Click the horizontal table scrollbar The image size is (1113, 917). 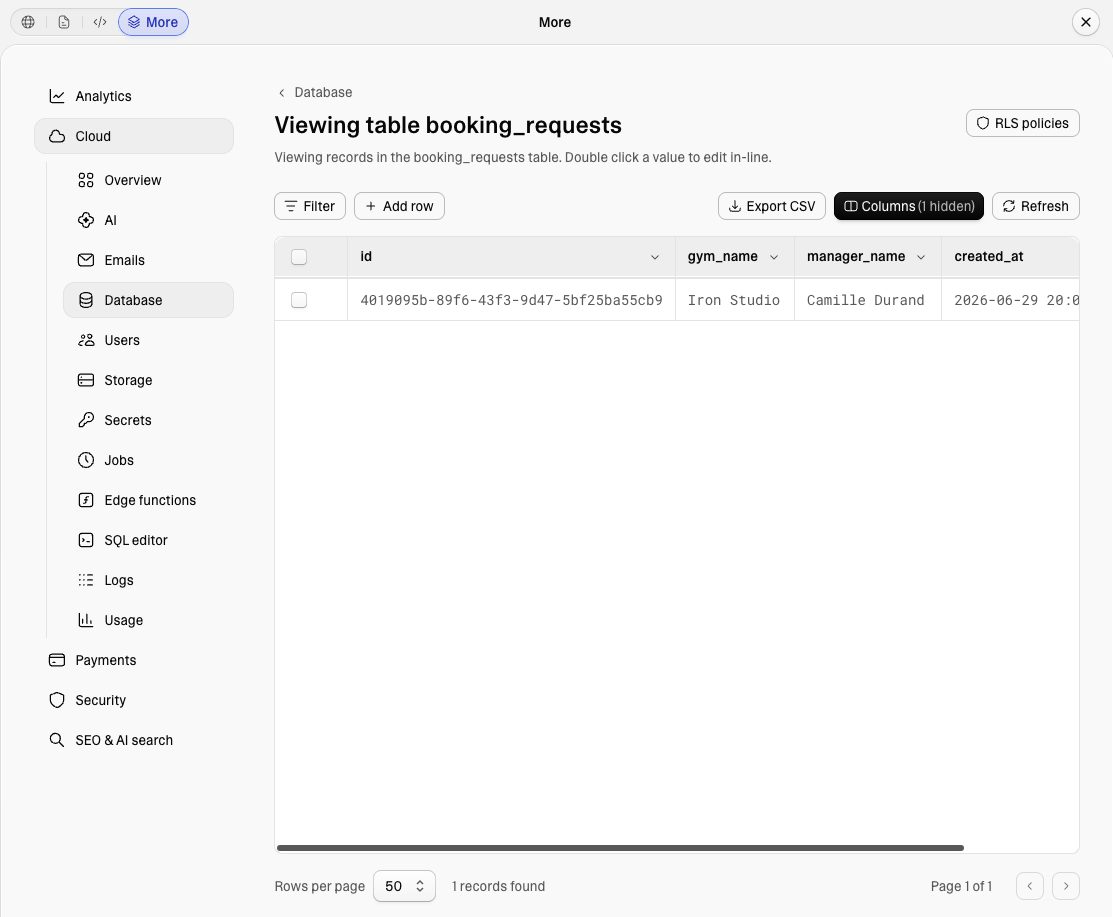coord(620,847)
